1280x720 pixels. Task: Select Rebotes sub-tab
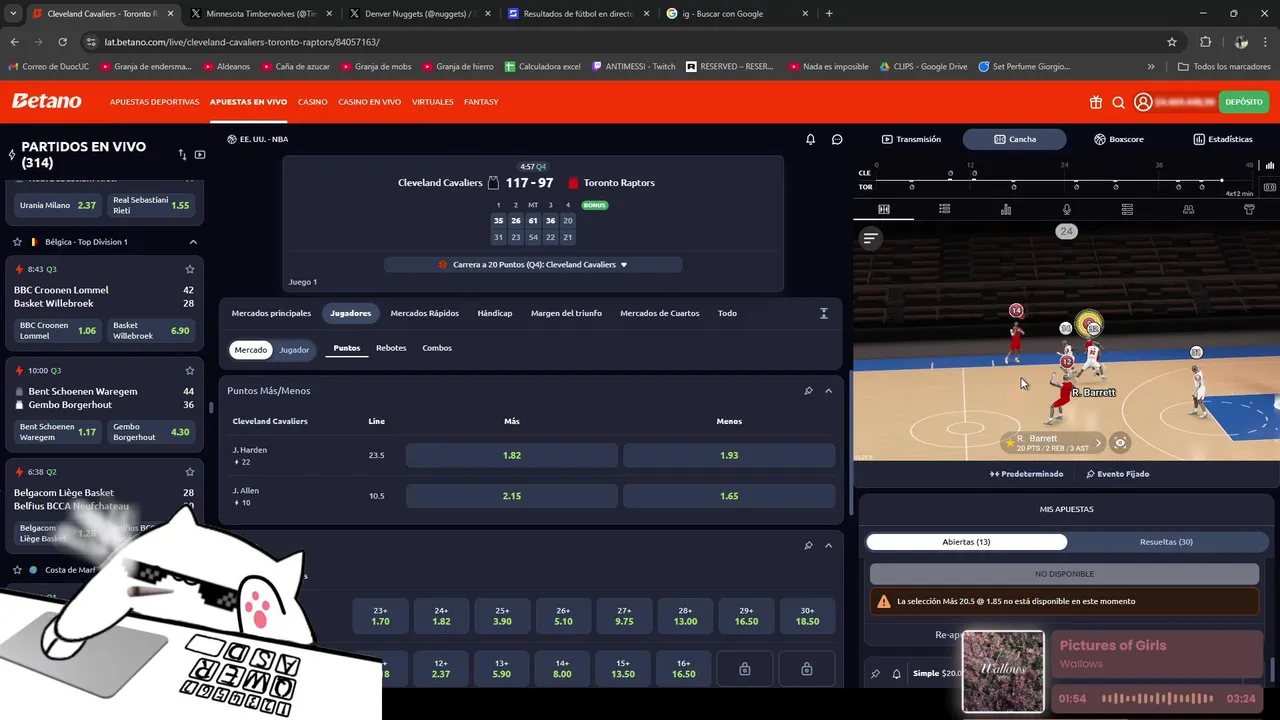click(391, 348)
